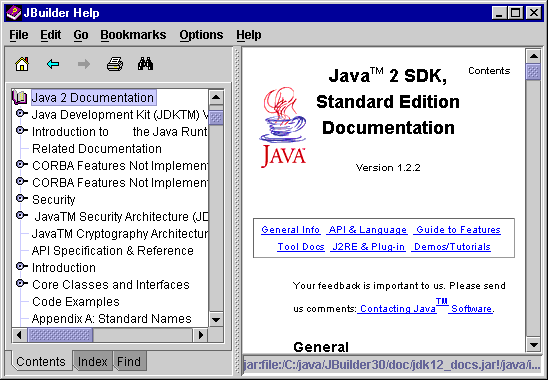This screenshot has height=380, width=548.
Task: Click the tree horizontal scrollbar thumb
Action: 60,335
